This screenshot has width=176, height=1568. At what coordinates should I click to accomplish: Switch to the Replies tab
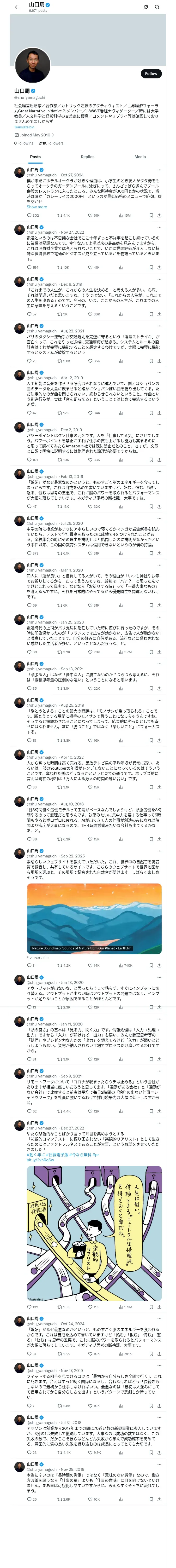pyautogui.click(x=87, y=157)
